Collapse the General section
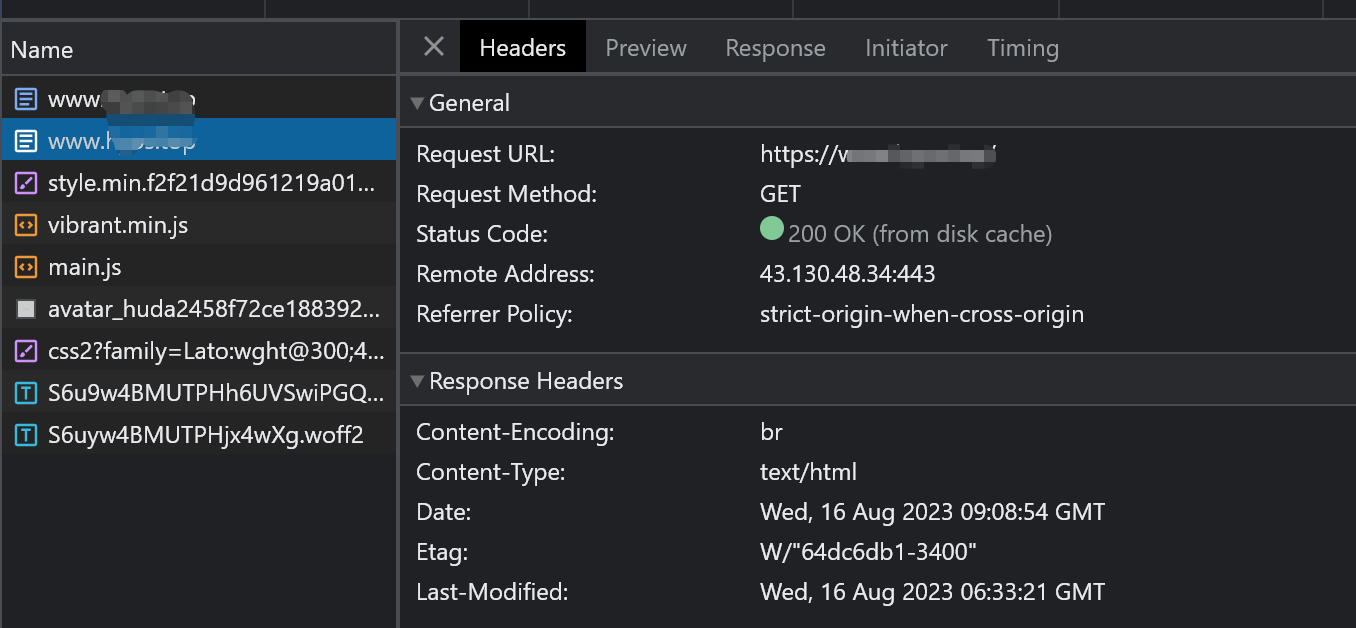 tap(418, 103)
